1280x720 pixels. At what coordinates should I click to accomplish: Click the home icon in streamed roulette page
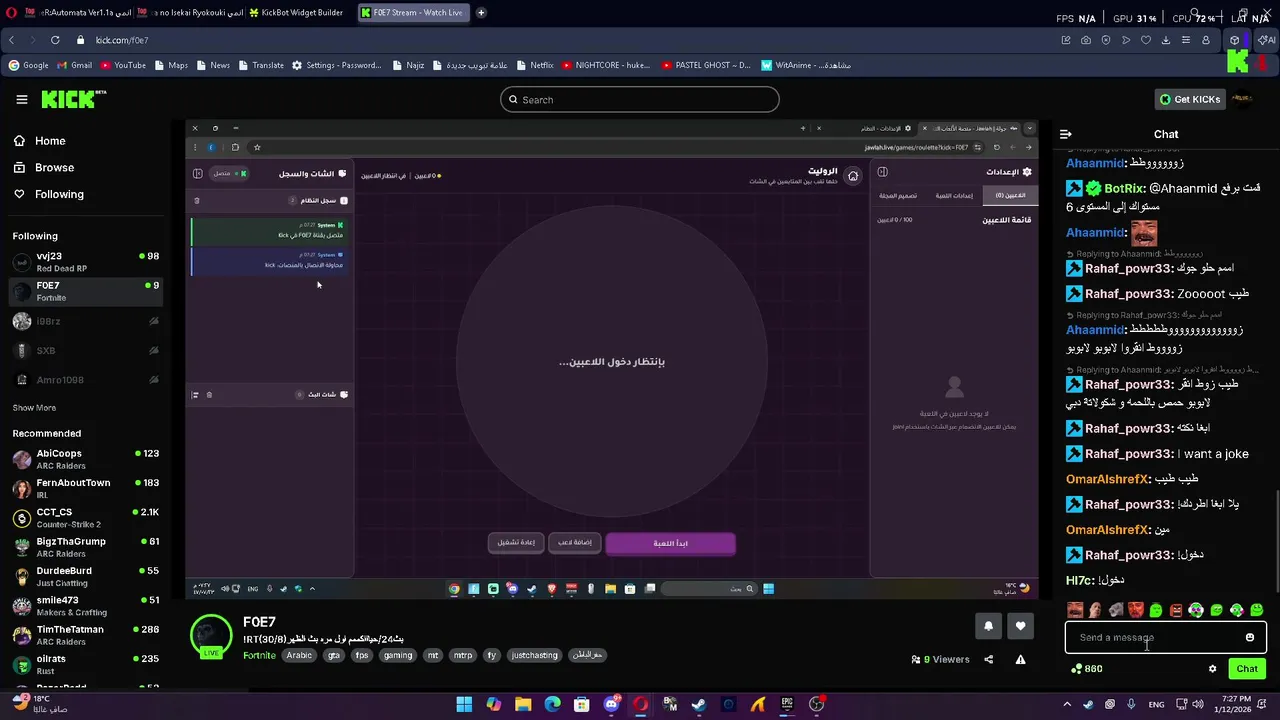[x=853, y=175]
